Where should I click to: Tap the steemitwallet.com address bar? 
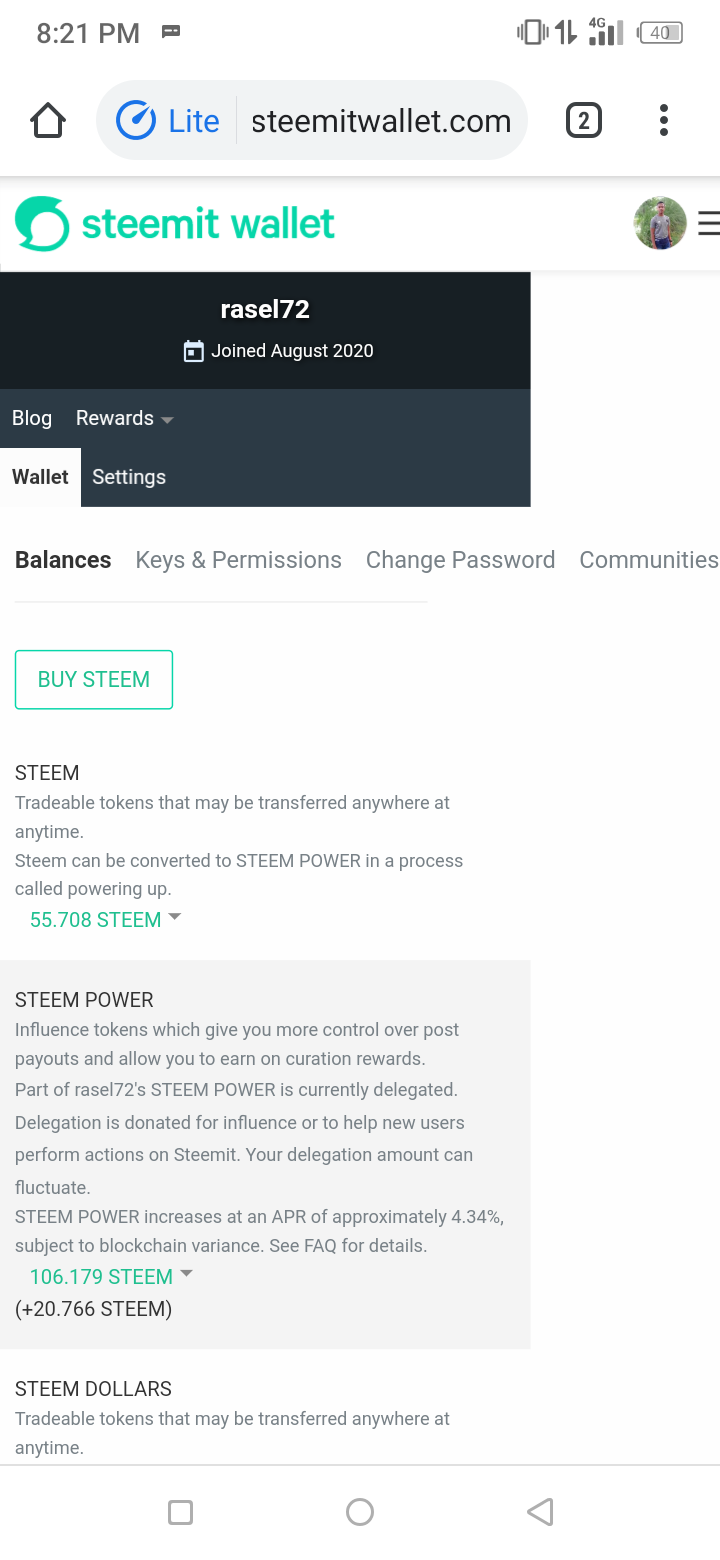[381, 121]
